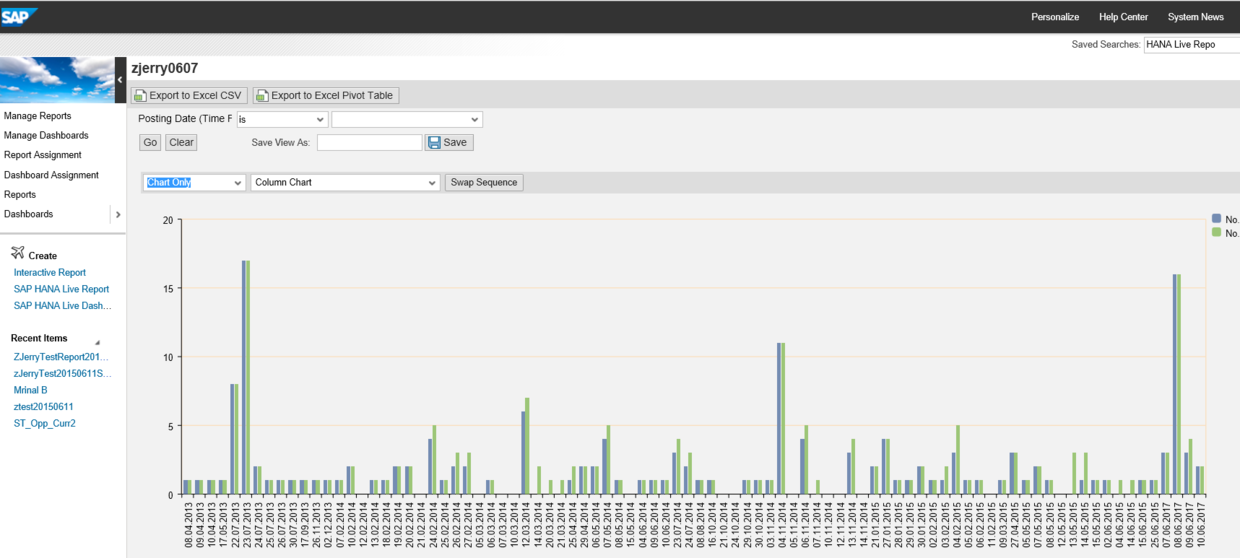Expand the Dashboards submenu arrow
The image size is (1240, 558).
coord(117,214)
